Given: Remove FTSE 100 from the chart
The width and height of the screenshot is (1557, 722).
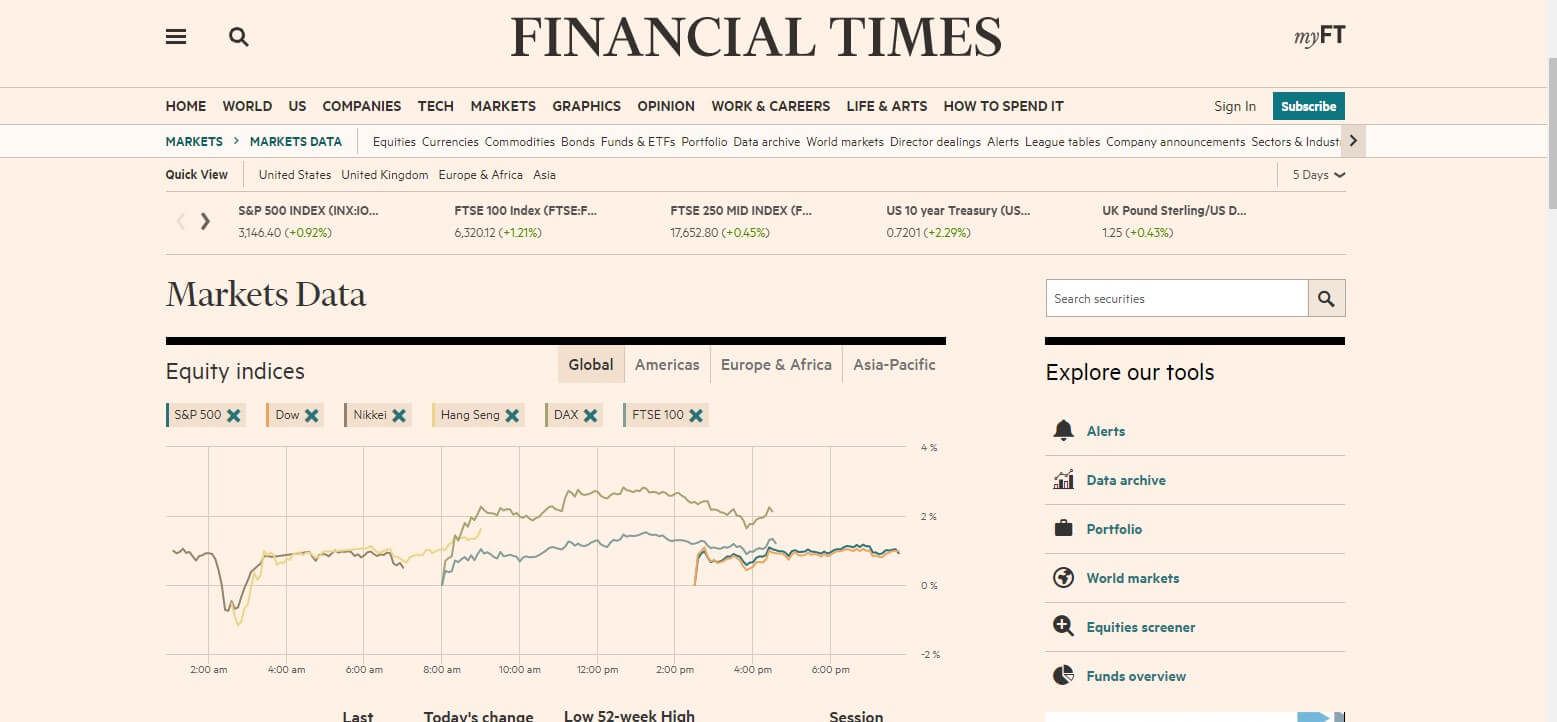Looking at the screenshot, I should pos(696,415).
